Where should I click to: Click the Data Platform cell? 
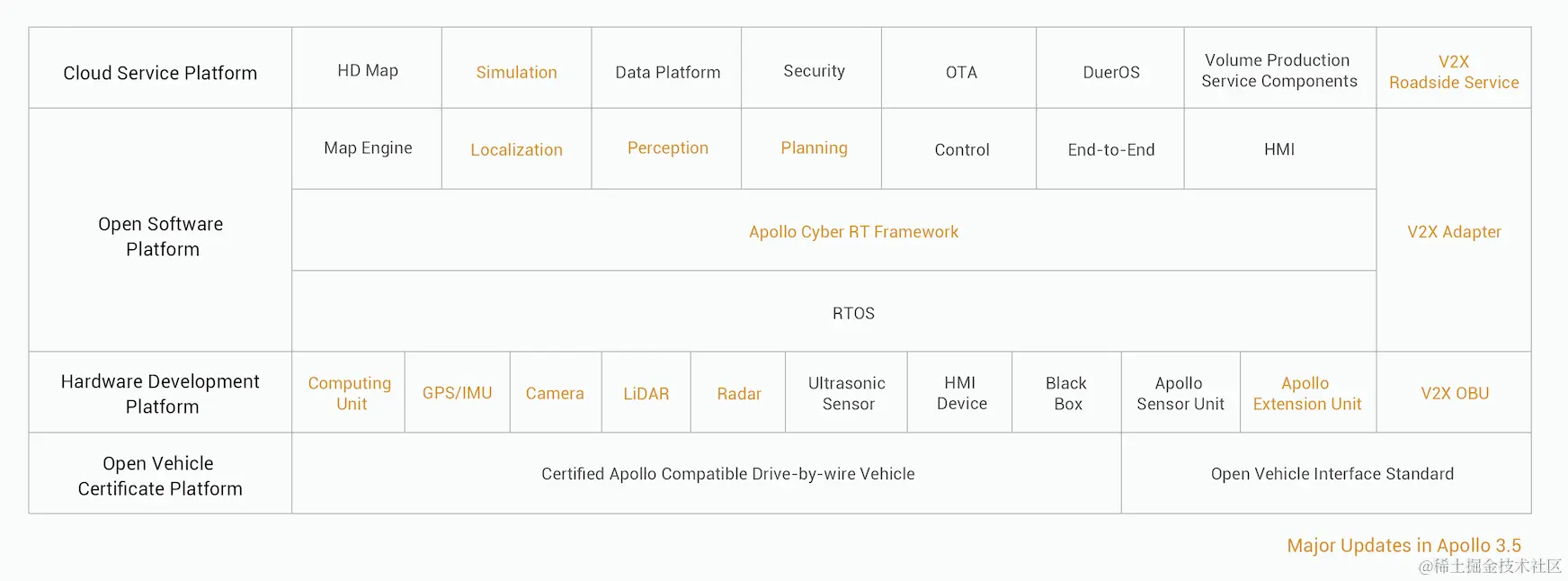tap(667, 72)
